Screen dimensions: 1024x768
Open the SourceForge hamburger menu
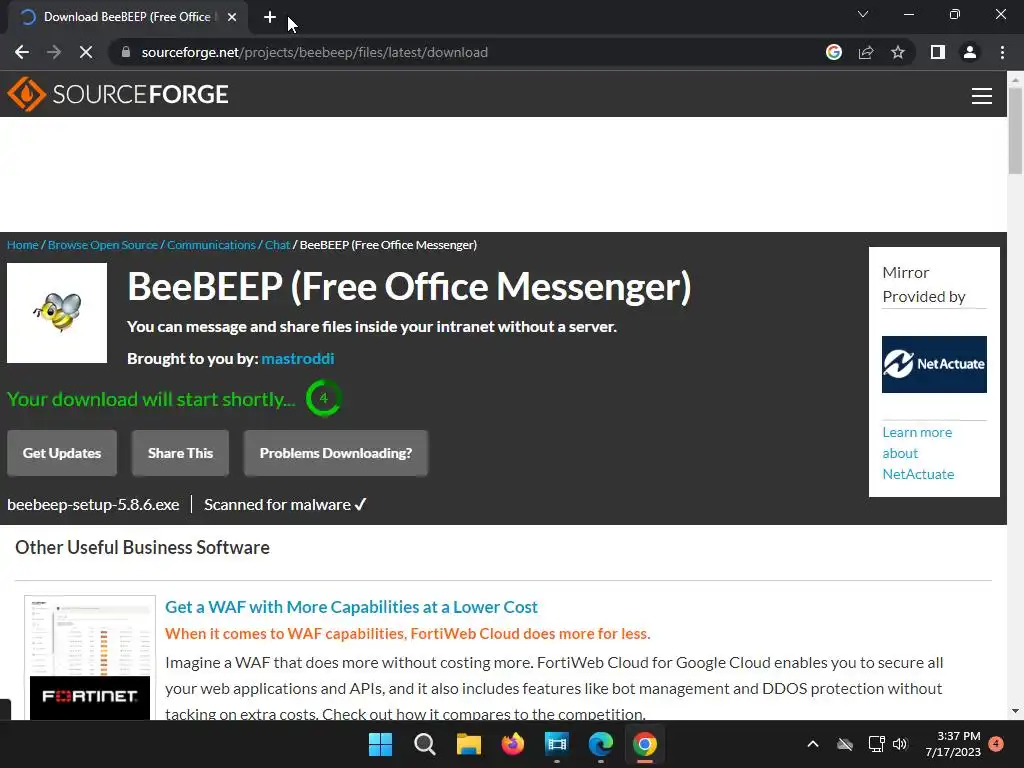coord(982,96)
